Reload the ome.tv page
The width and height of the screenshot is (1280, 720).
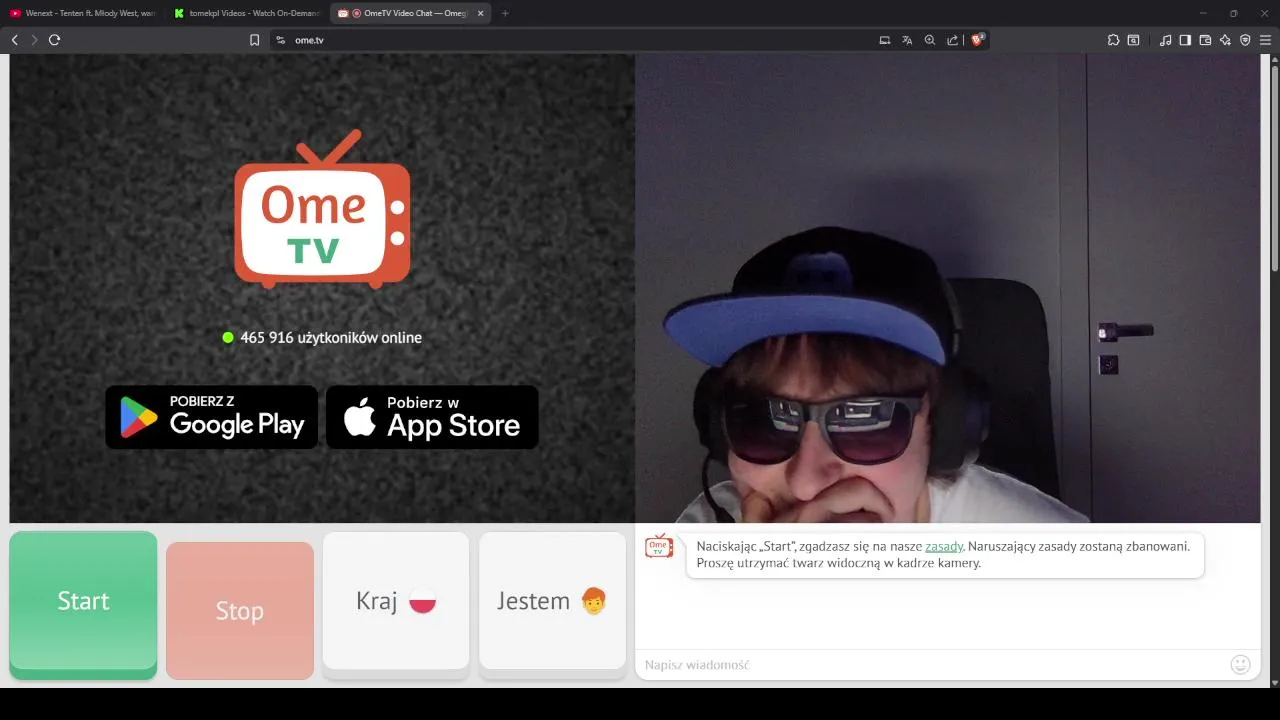pos(54,40)
